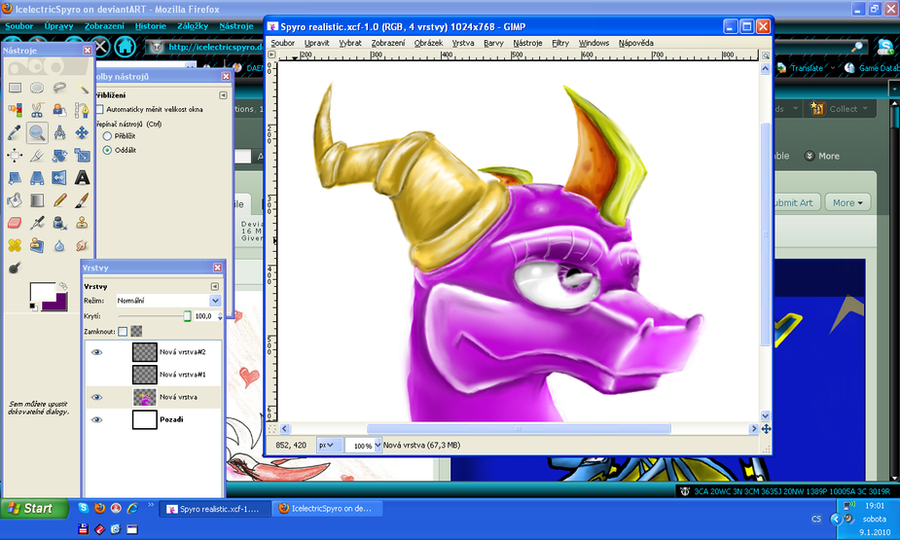This screenshot has height=540, width=900.
Task: Select the Blend gradient tool
Action: pyautogui.click(x=37, y=200)
